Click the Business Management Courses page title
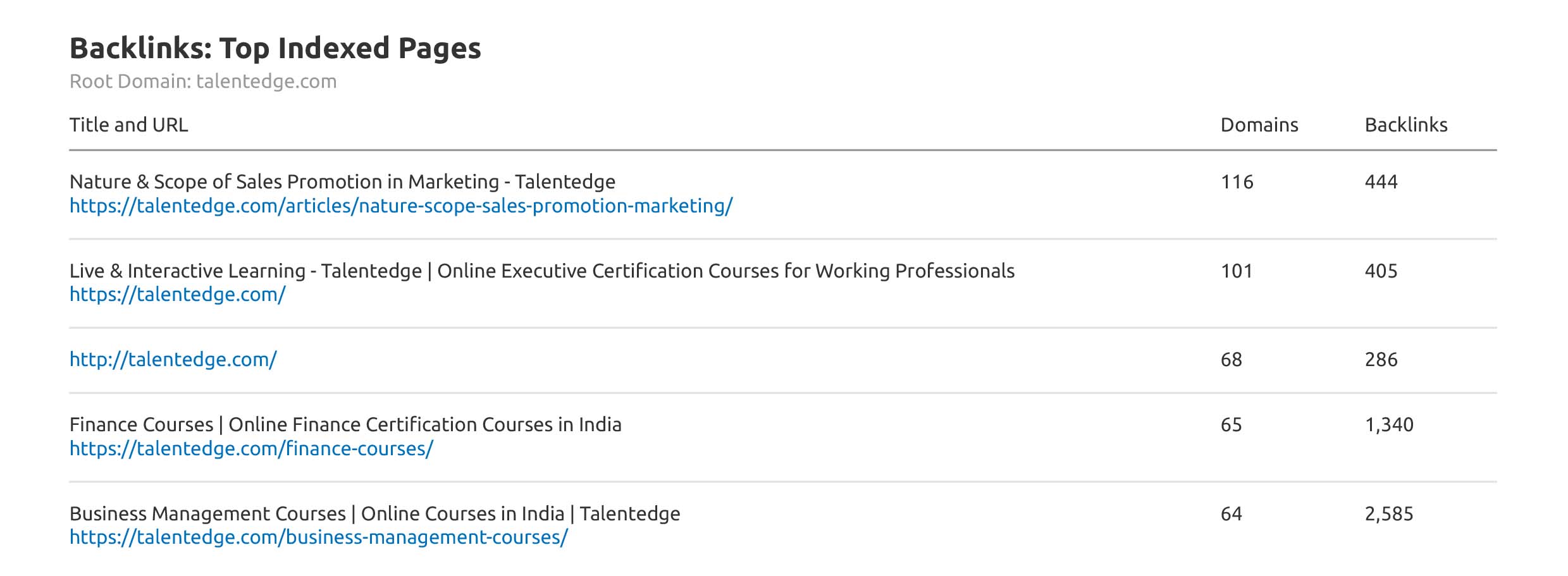This screenshot has height=576, width=1568. [x=374, y=514]
